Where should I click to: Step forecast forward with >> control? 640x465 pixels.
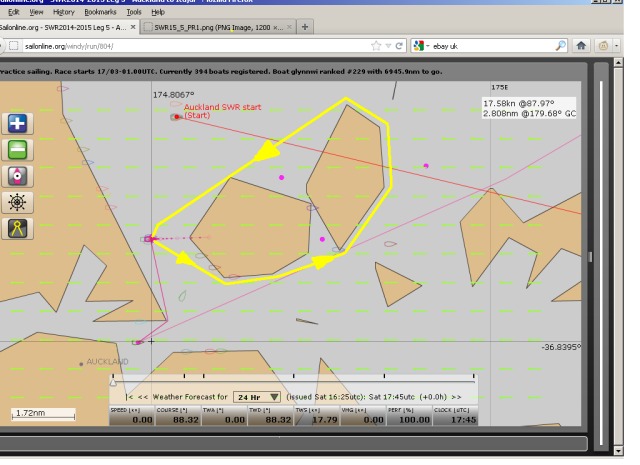point(456,397)
